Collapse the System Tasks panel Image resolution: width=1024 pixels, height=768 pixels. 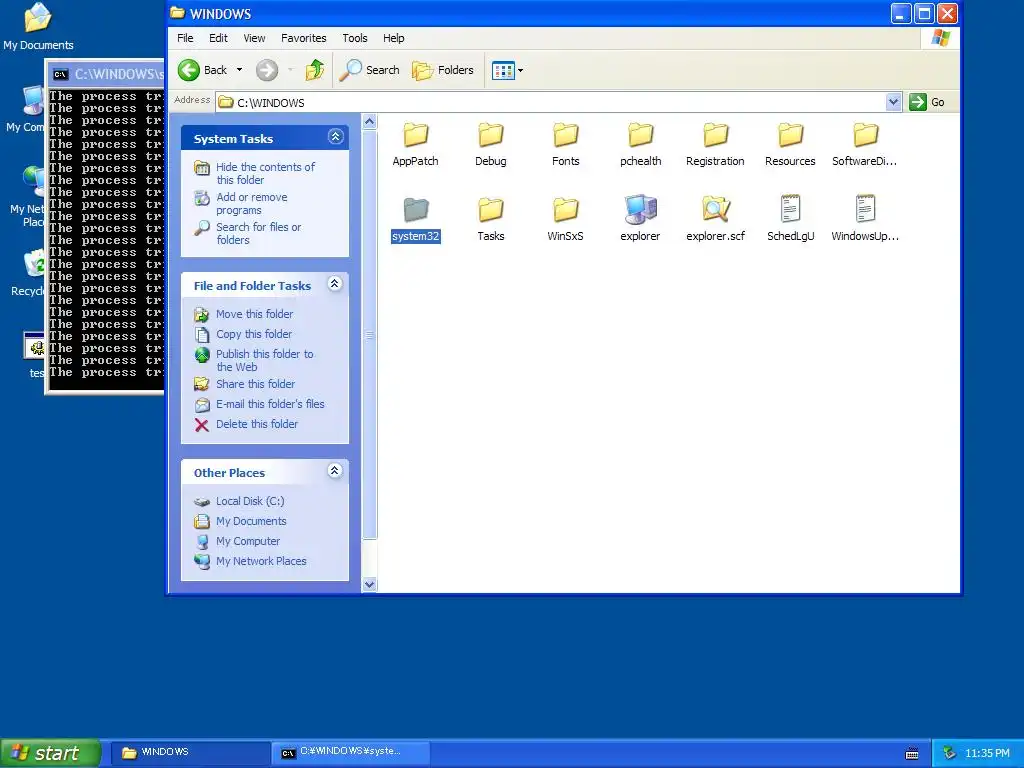click(335, 136)
